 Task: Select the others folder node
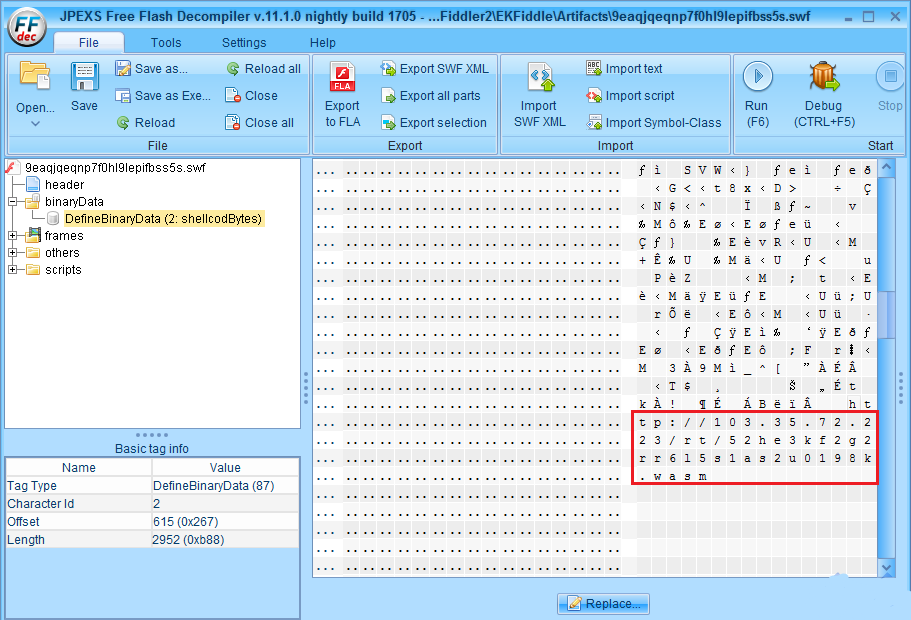point(62,253)
